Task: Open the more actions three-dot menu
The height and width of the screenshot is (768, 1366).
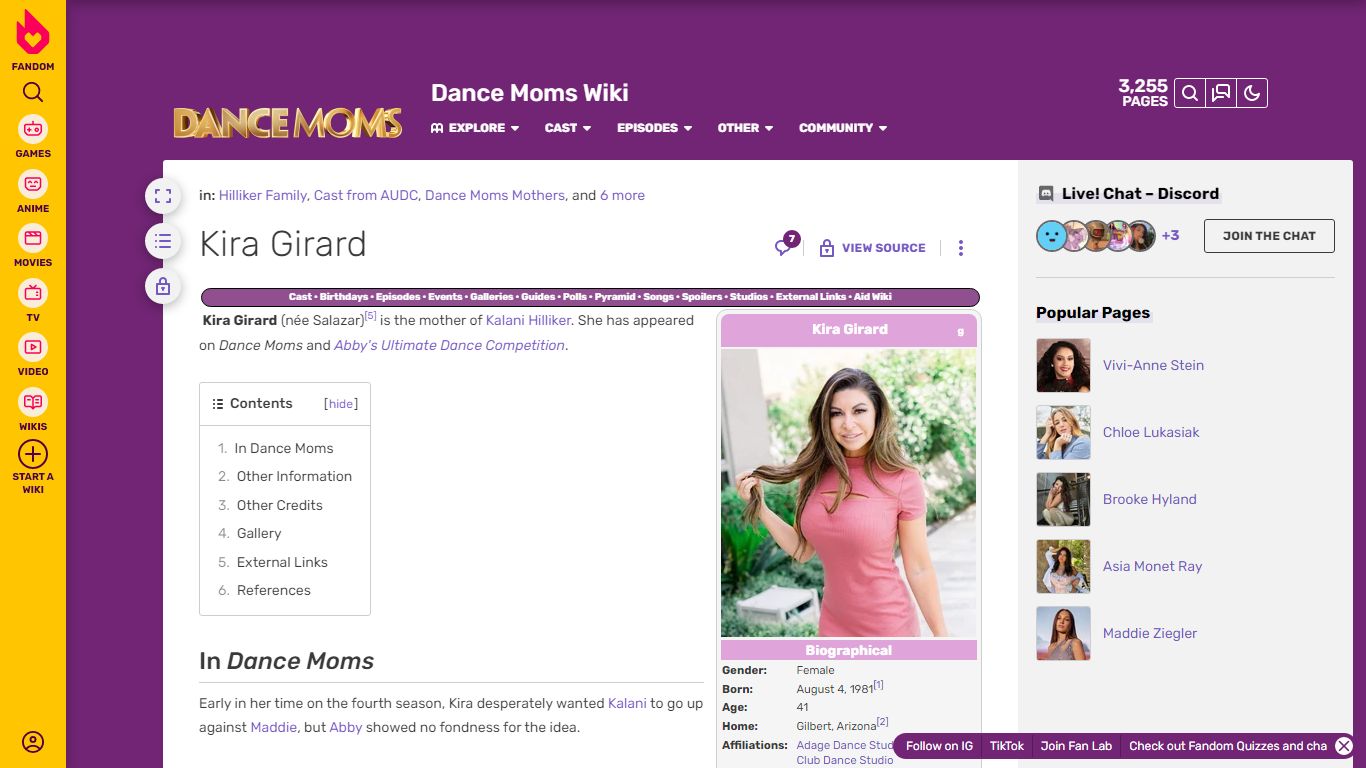Action: pos(960,248)
